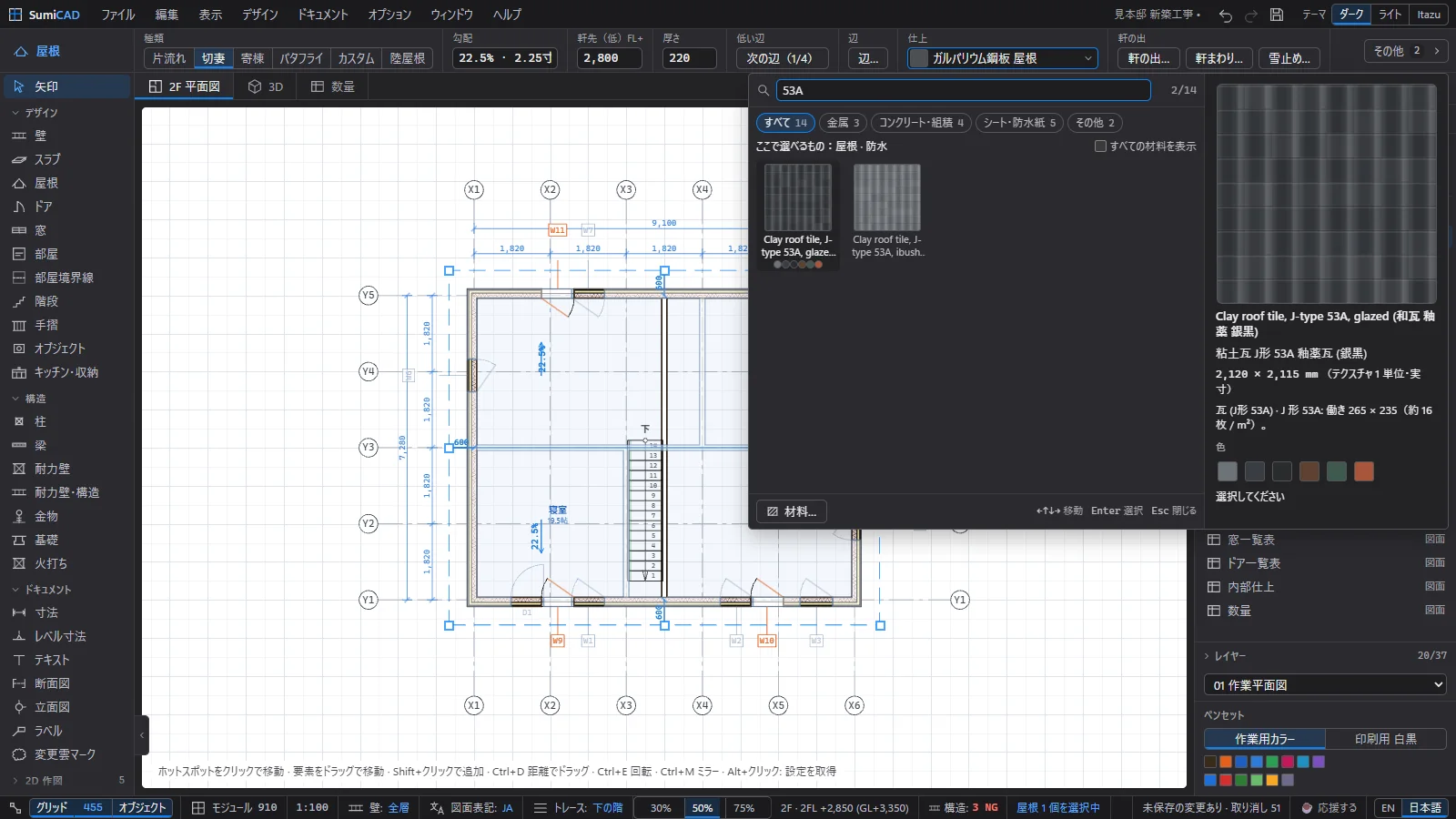Image resolution: width=1456 pixels, height=819 pixels.
Task: Switch theme to ライト
Action: coord(1390,15)
